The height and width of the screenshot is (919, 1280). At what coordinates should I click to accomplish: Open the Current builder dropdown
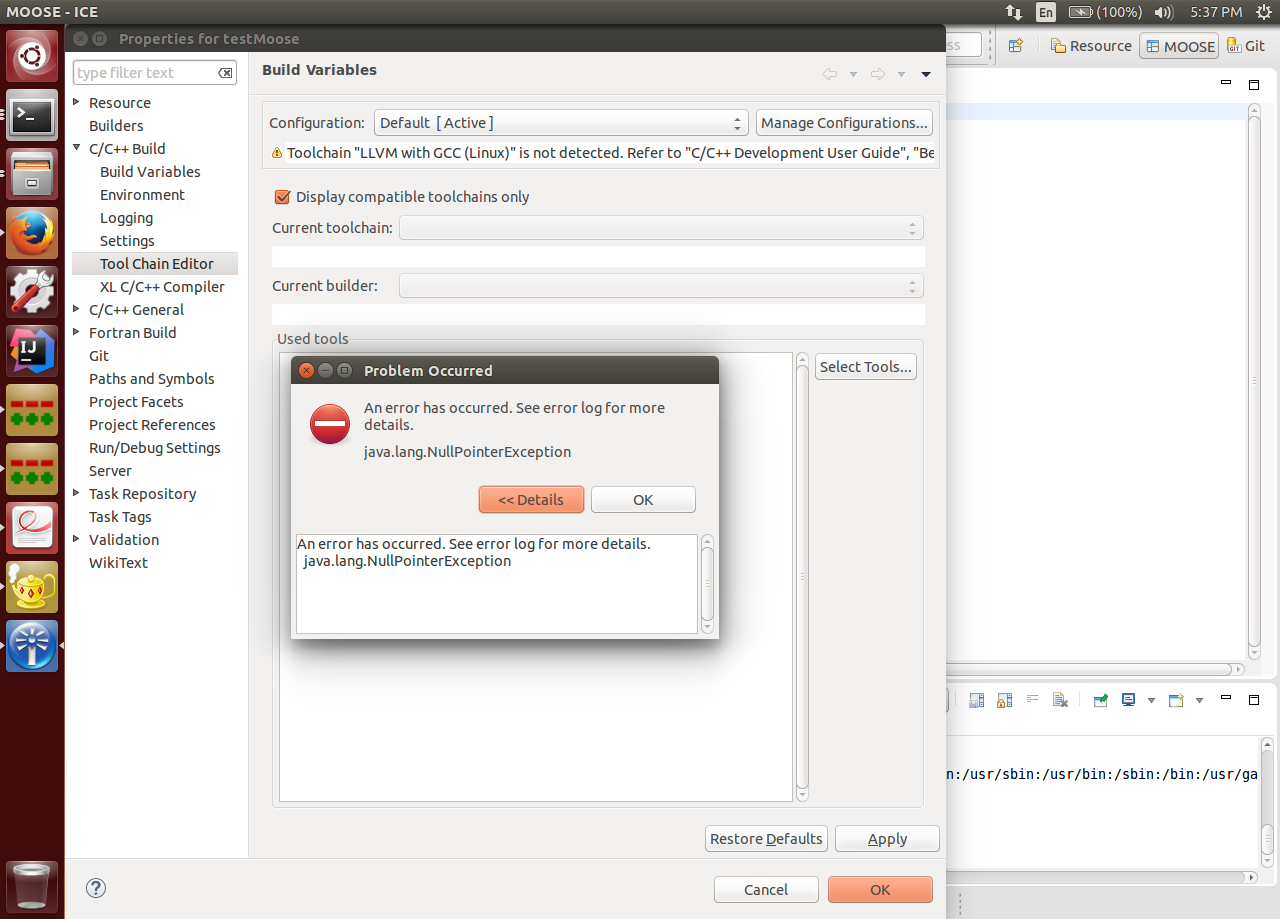[x=661, y=286]
